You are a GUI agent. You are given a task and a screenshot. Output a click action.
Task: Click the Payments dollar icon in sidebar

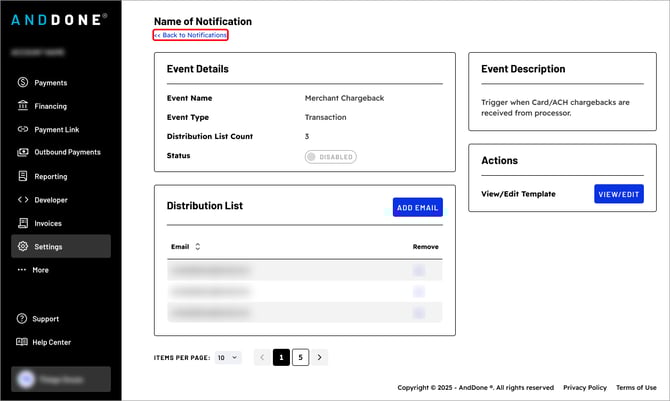23,82
